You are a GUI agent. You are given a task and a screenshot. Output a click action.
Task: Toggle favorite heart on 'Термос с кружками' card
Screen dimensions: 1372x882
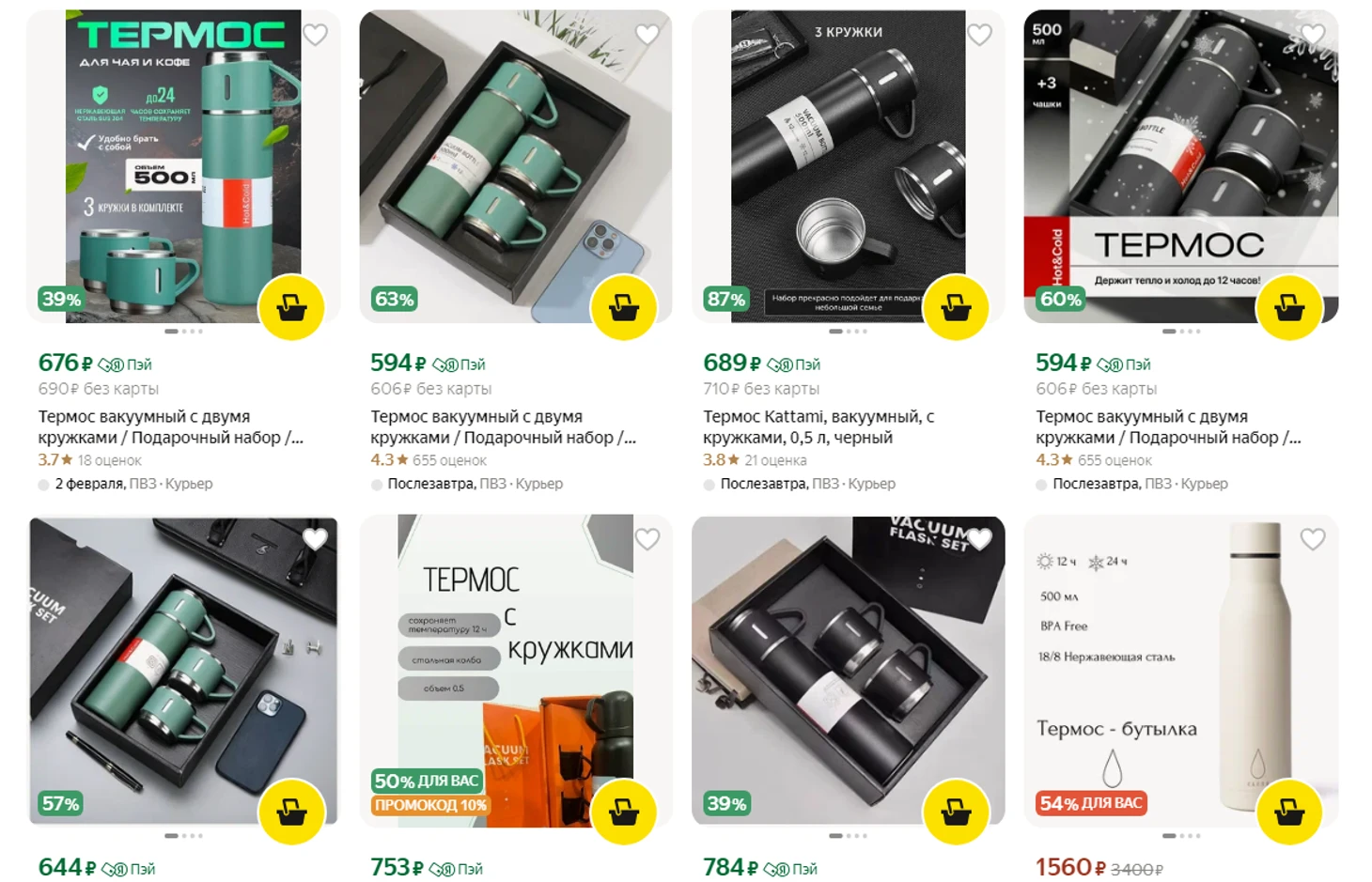(647, 539)
